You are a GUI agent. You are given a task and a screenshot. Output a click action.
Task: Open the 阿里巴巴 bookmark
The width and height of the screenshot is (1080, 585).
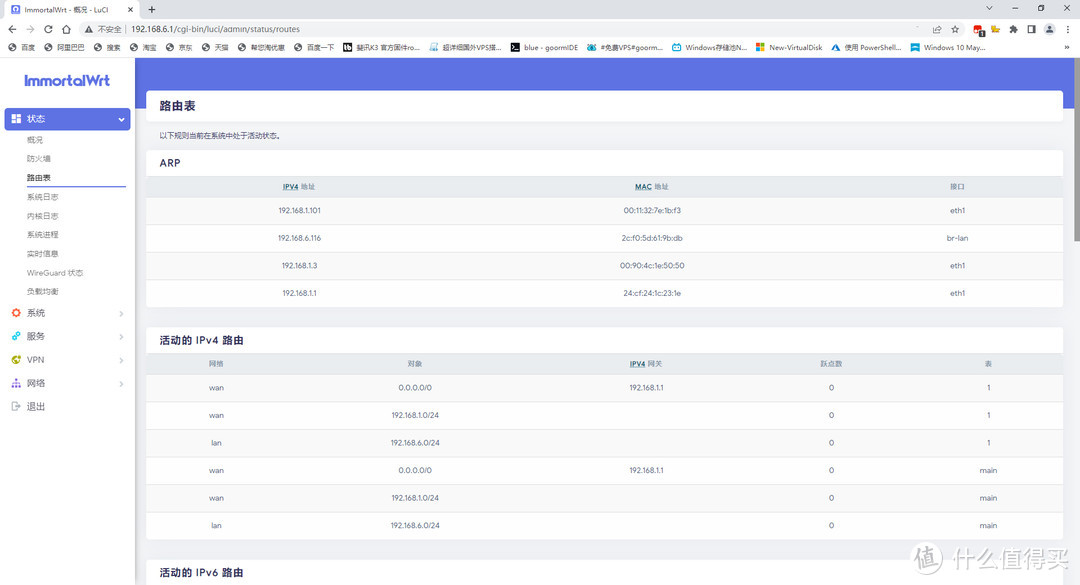click(x=64, y=48)
